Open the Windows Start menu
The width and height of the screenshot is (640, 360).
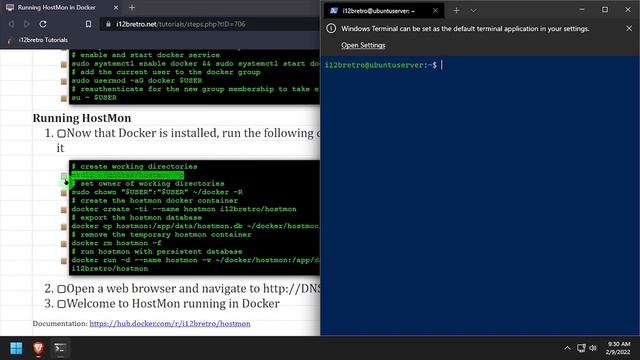(16, 348)
